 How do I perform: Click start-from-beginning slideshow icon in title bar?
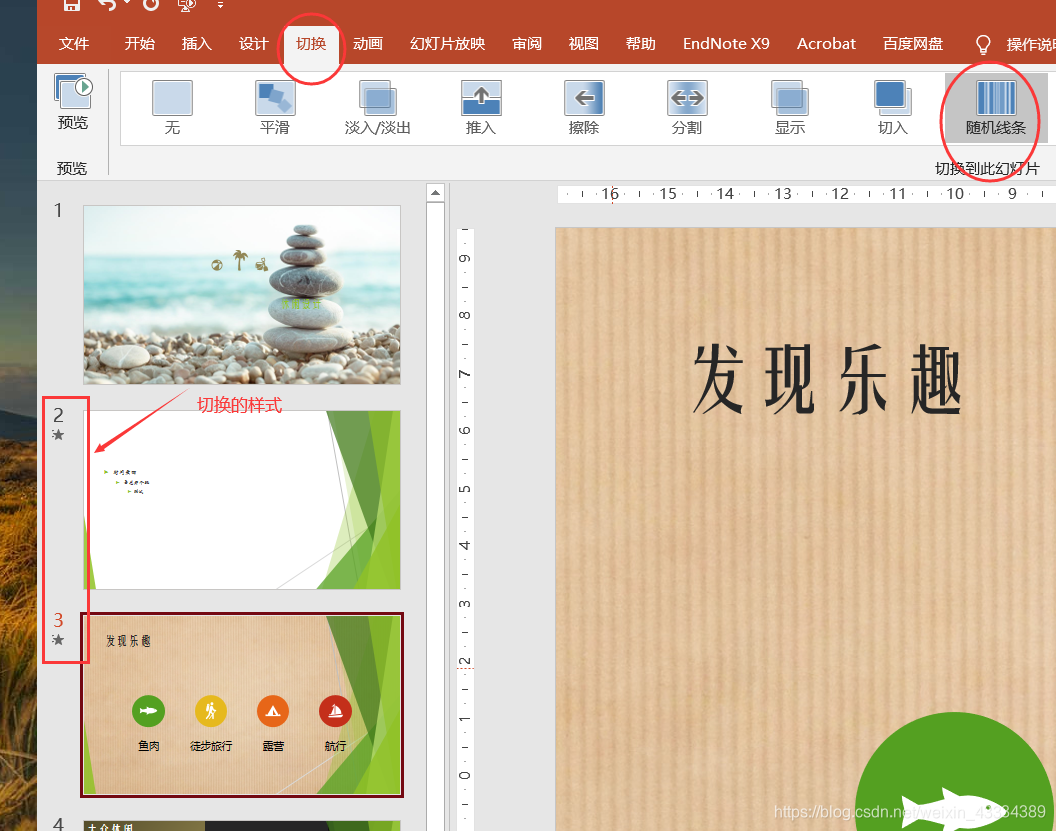pos(187,5)
